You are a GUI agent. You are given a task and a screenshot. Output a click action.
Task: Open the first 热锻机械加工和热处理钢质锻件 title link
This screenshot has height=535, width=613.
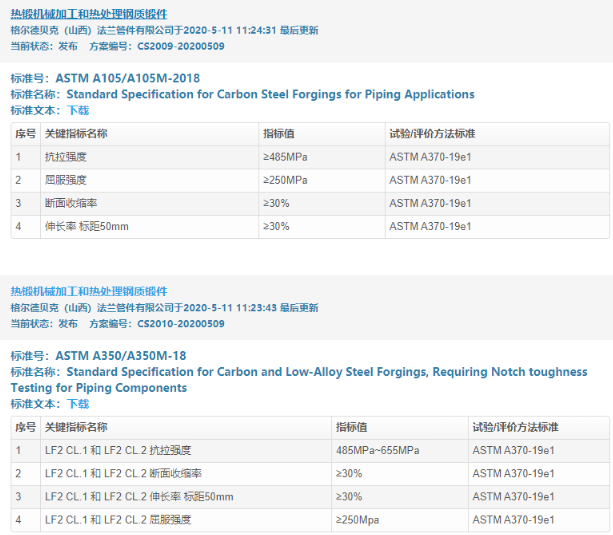tap(89, 13)
